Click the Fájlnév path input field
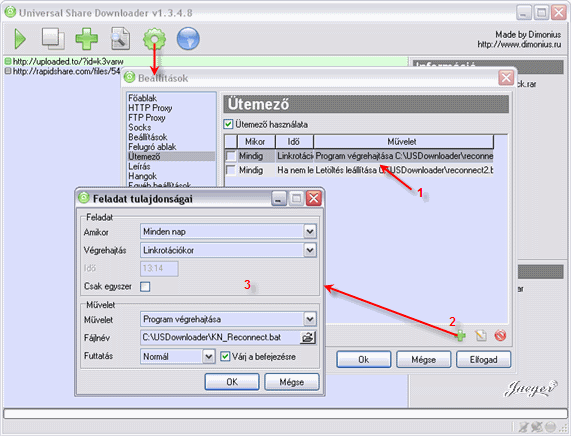 [220, 338]
